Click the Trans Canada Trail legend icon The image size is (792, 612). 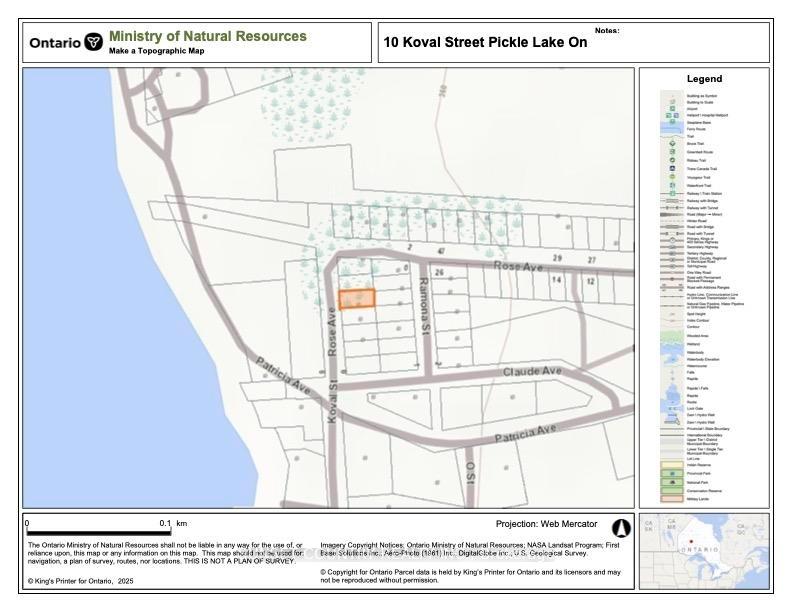point(672,169)
